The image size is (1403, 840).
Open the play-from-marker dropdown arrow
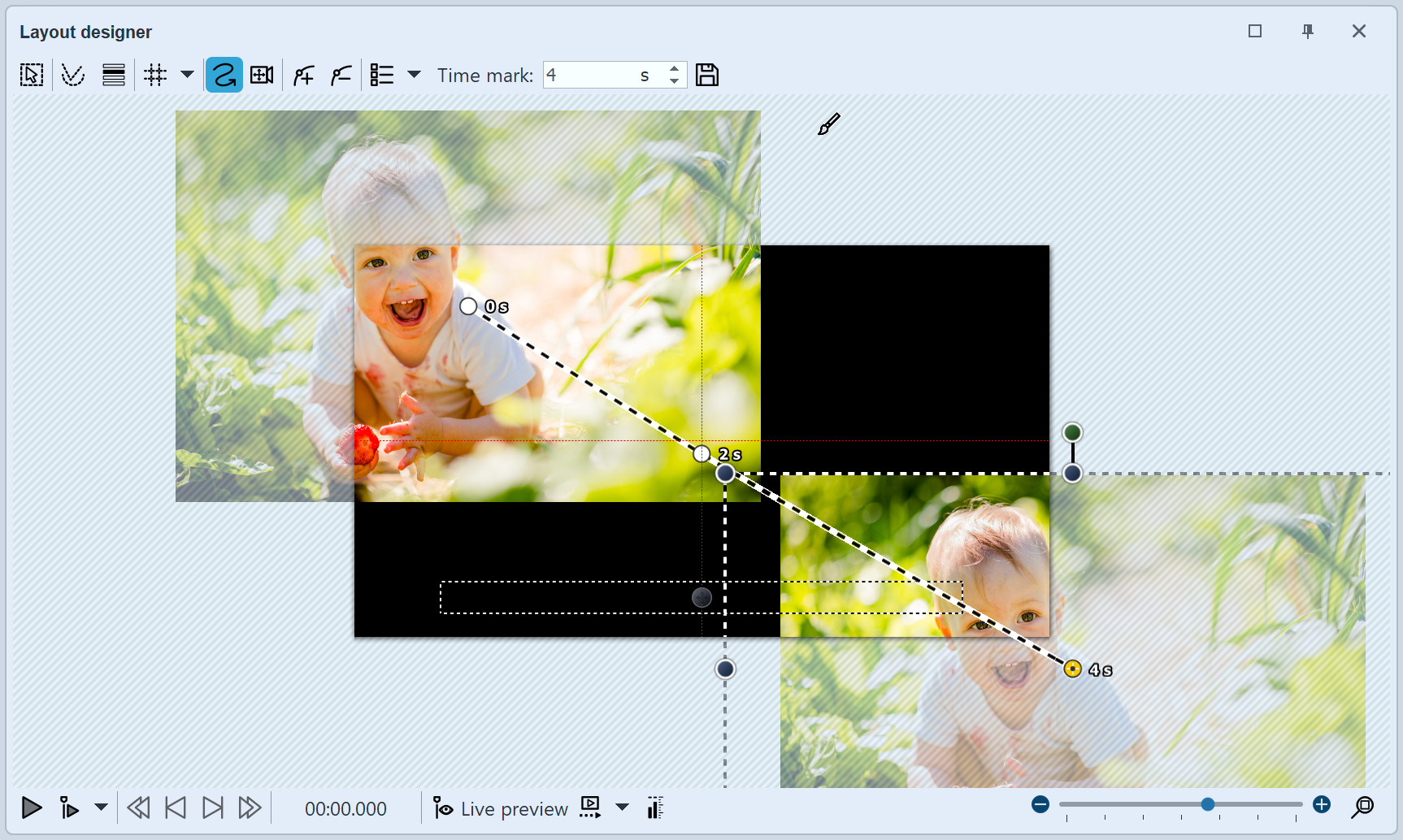[x=101, y=808]
